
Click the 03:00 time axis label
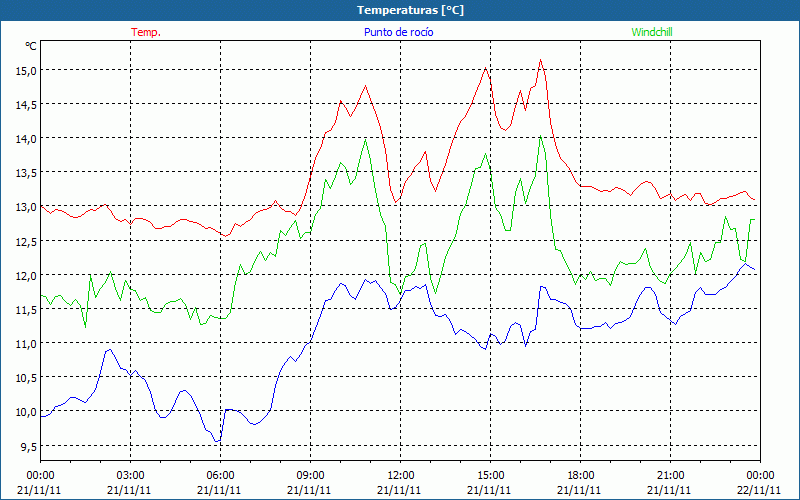click(x=130, y=476)
